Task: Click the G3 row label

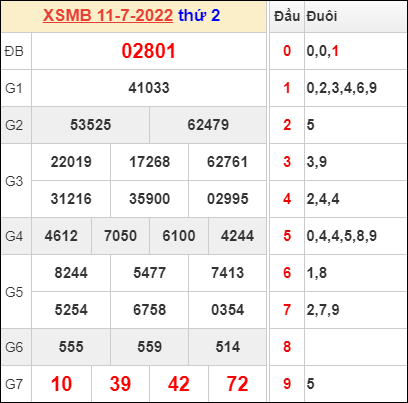Action: coord(14,181)
